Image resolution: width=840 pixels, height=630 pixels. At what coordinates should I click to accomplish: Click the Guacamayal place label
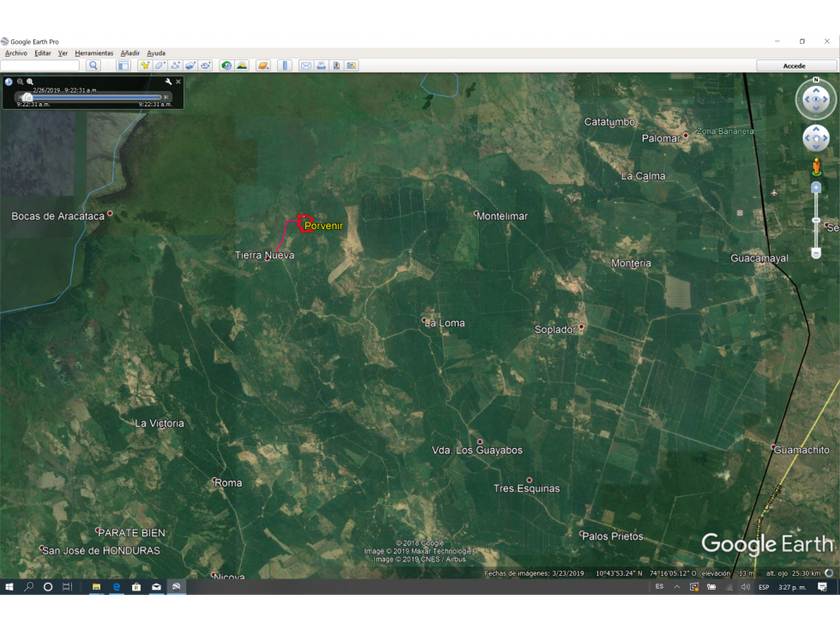coord(759,258)
